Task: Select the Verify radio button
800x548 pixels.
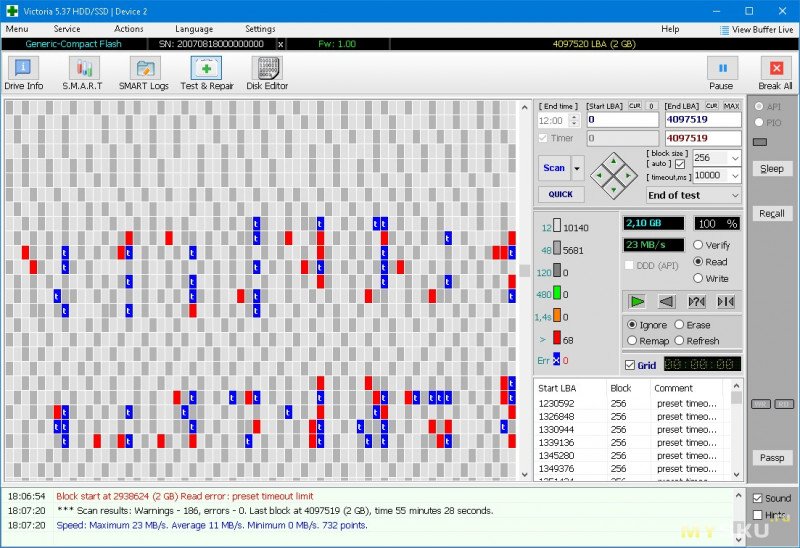Action: click(698, 245)
